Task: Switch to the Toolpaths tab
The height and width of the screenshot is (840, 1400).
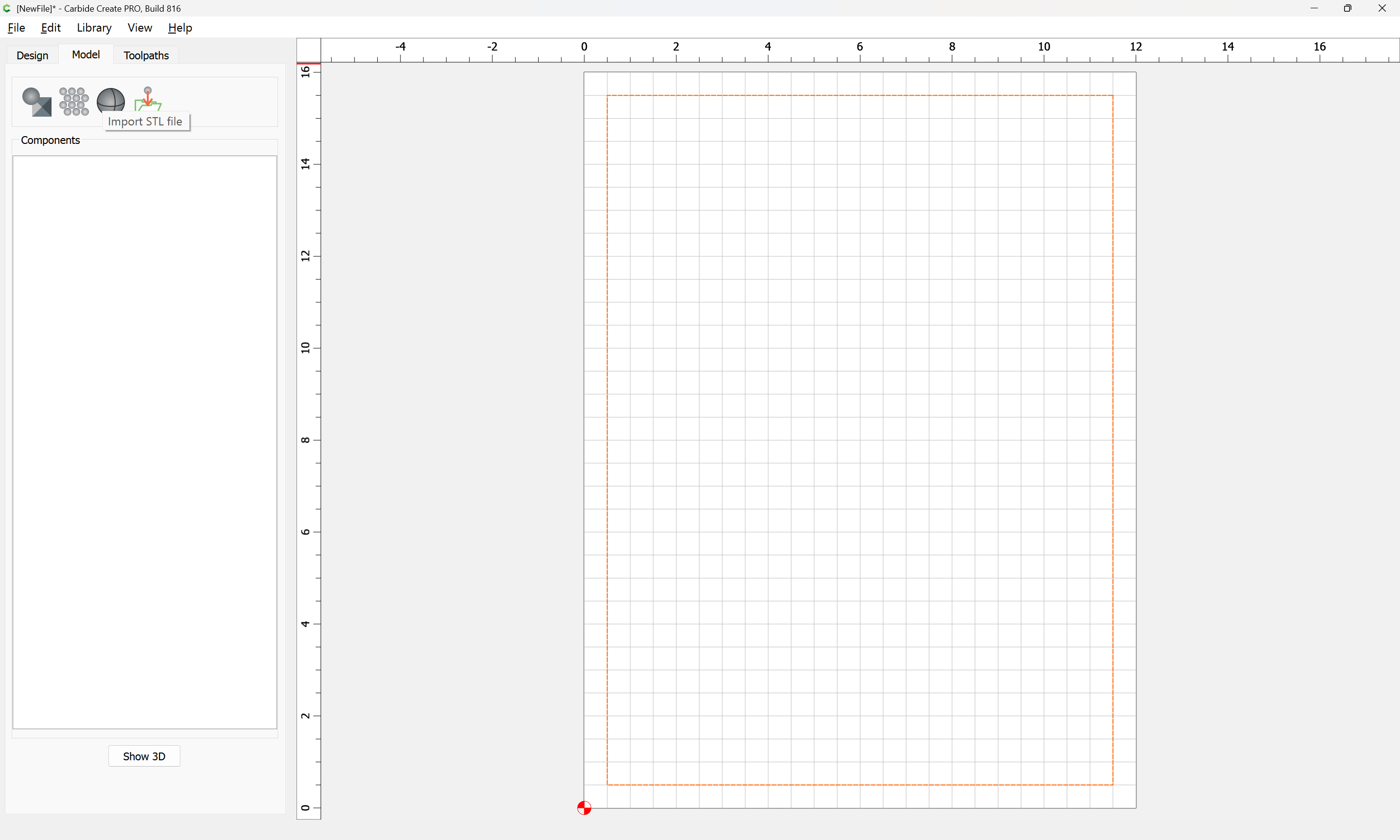Action: point(146,55)
